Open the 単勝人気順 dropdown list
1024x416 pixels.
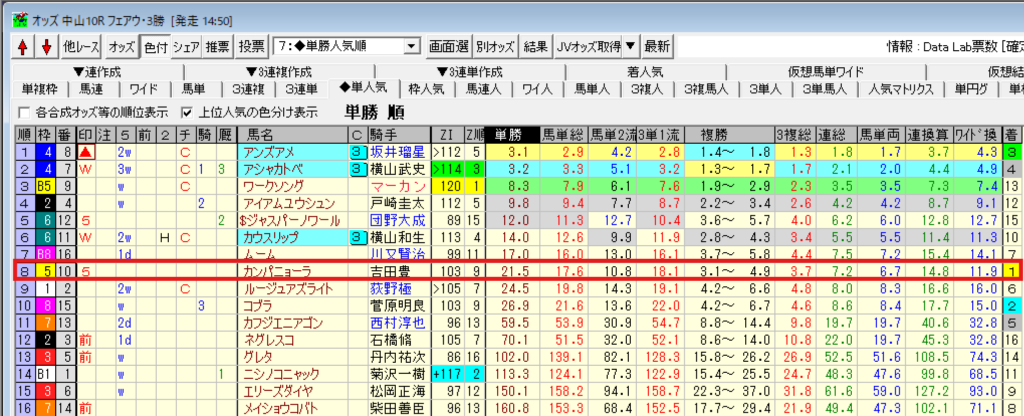[x=411, y=46]
